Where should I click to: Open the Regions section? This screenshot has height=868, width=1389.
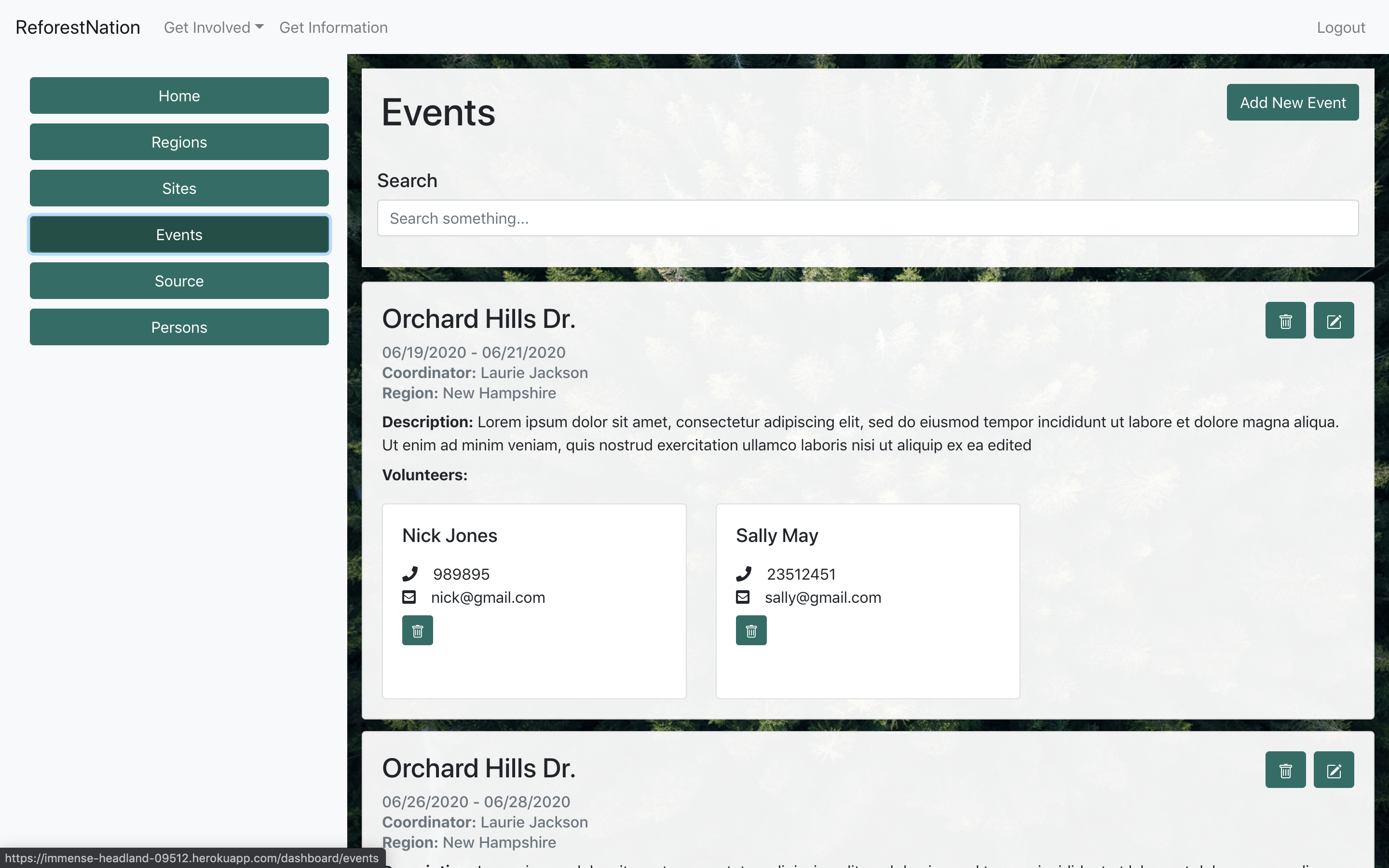pos(179,142)
